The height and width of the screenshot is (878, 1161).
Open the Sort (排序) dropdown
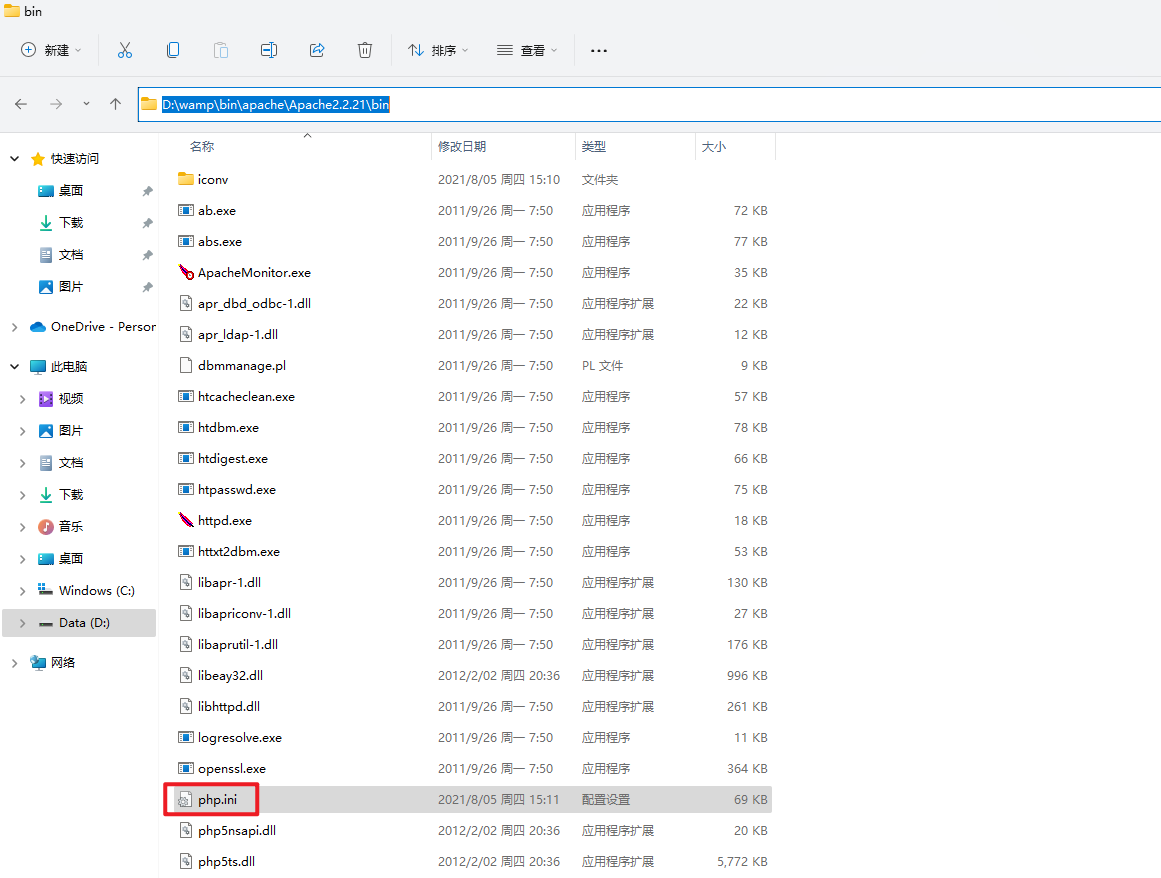pyautogui.click(x=438, y=50)
